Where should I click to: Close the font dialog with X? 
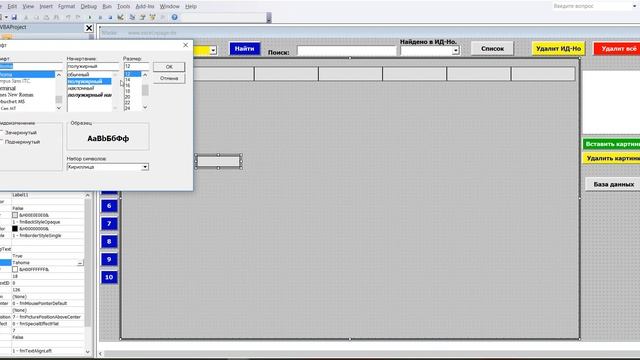(x=186, y=45)
